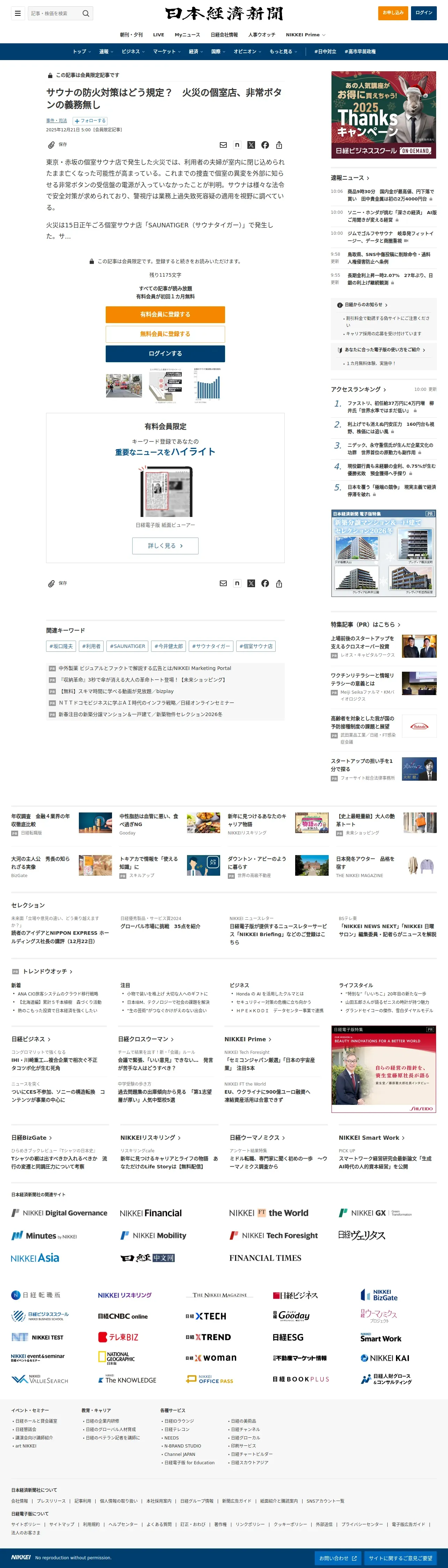The width and height of the screenshot is (448, 1568).
Task: Click the フォローする button
Action: [x=90, y=121]
